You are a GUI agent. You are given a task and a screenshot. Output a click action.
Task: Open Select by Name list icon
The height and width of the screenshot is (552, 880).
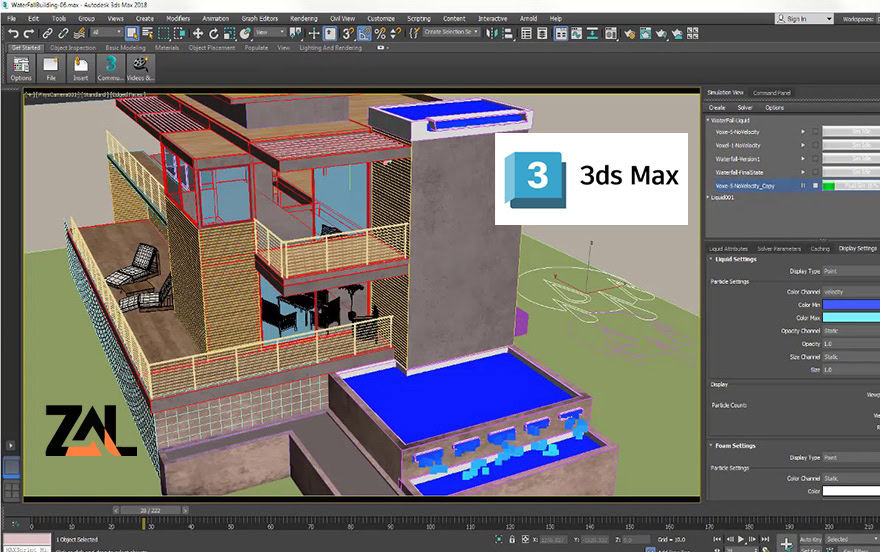tap(148, 34)
